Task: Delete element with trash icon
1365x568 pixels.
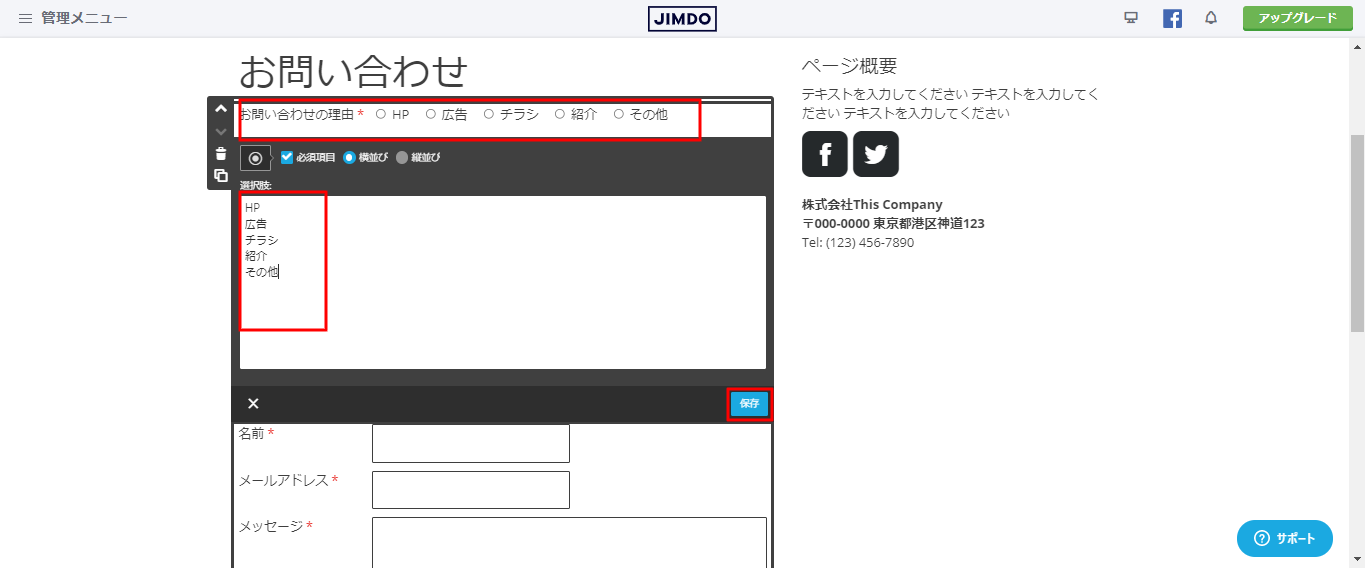Action: click(221, 153)
